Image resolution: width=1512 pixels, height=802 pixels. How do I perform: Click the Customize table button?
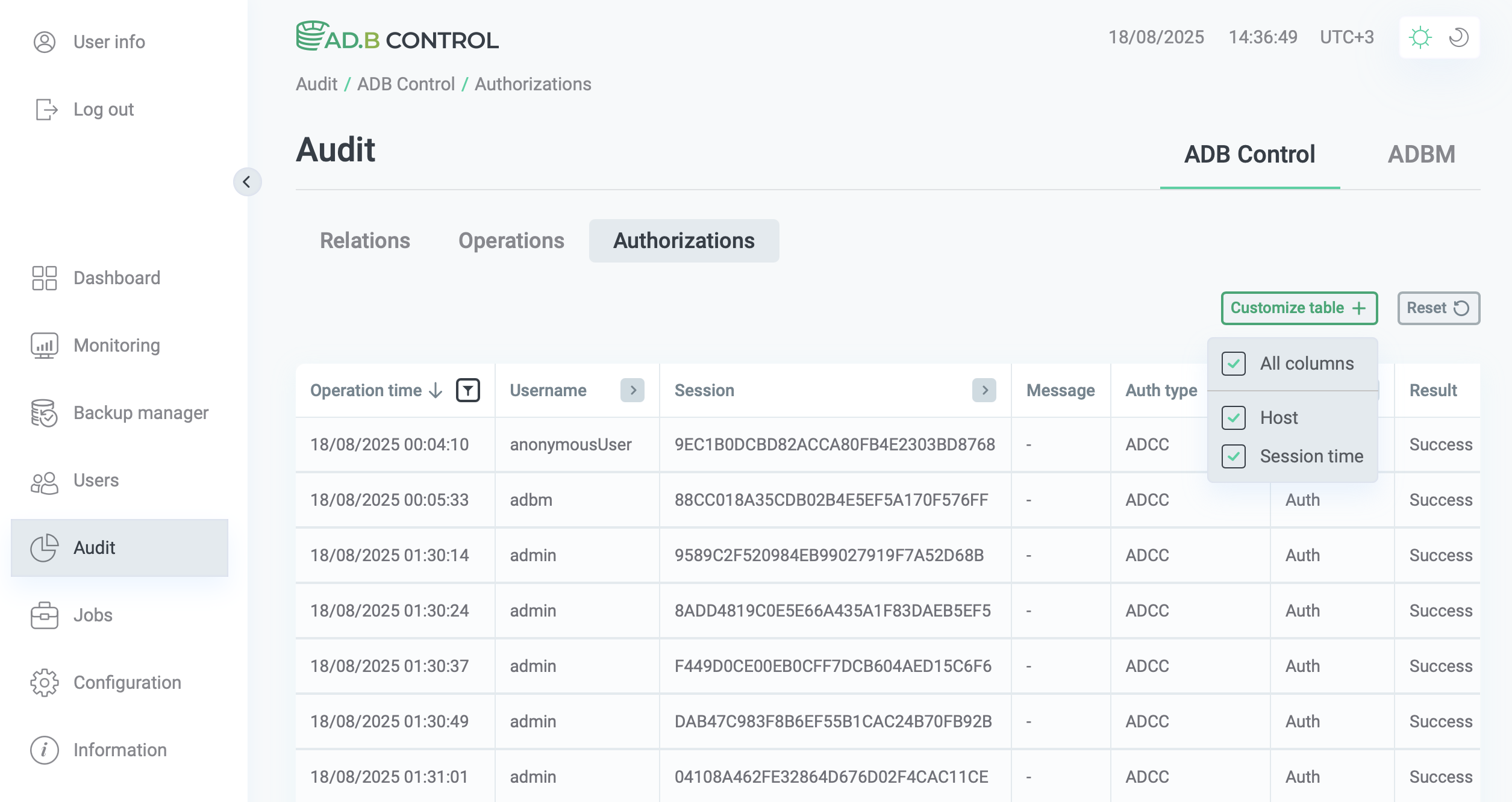1299,308
